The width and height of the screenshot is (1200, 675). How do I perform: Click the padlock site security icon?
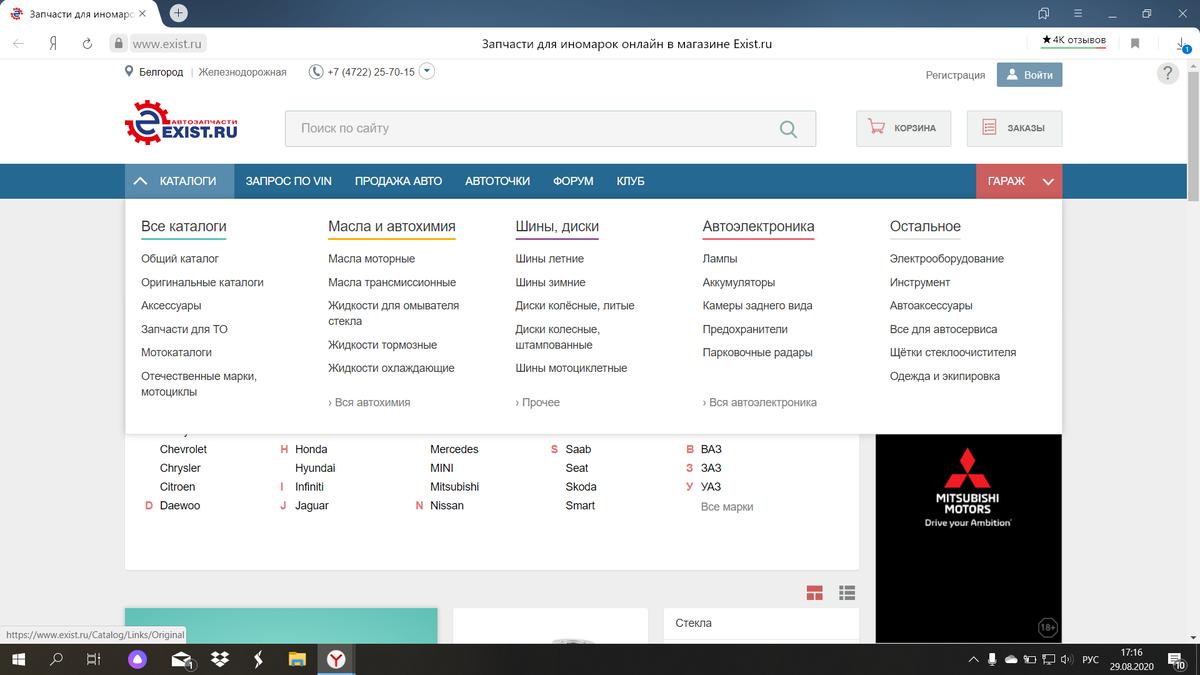point(118,44)
